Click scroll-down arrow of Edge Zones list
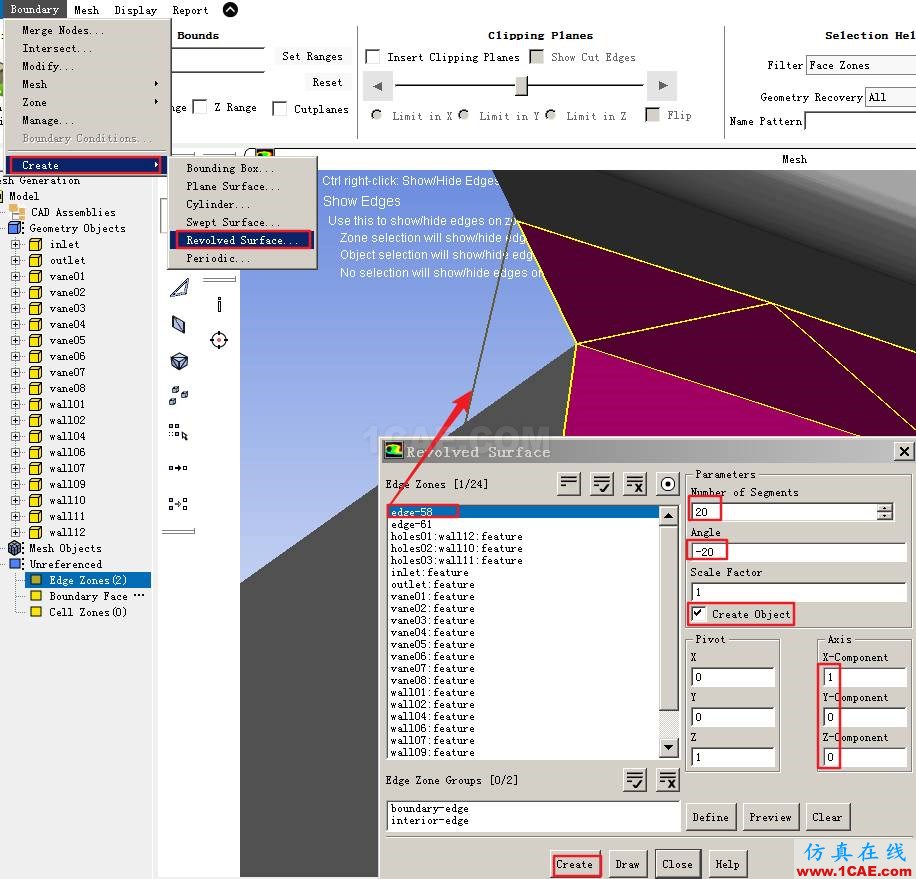916x879 pixels. point(668,746)
